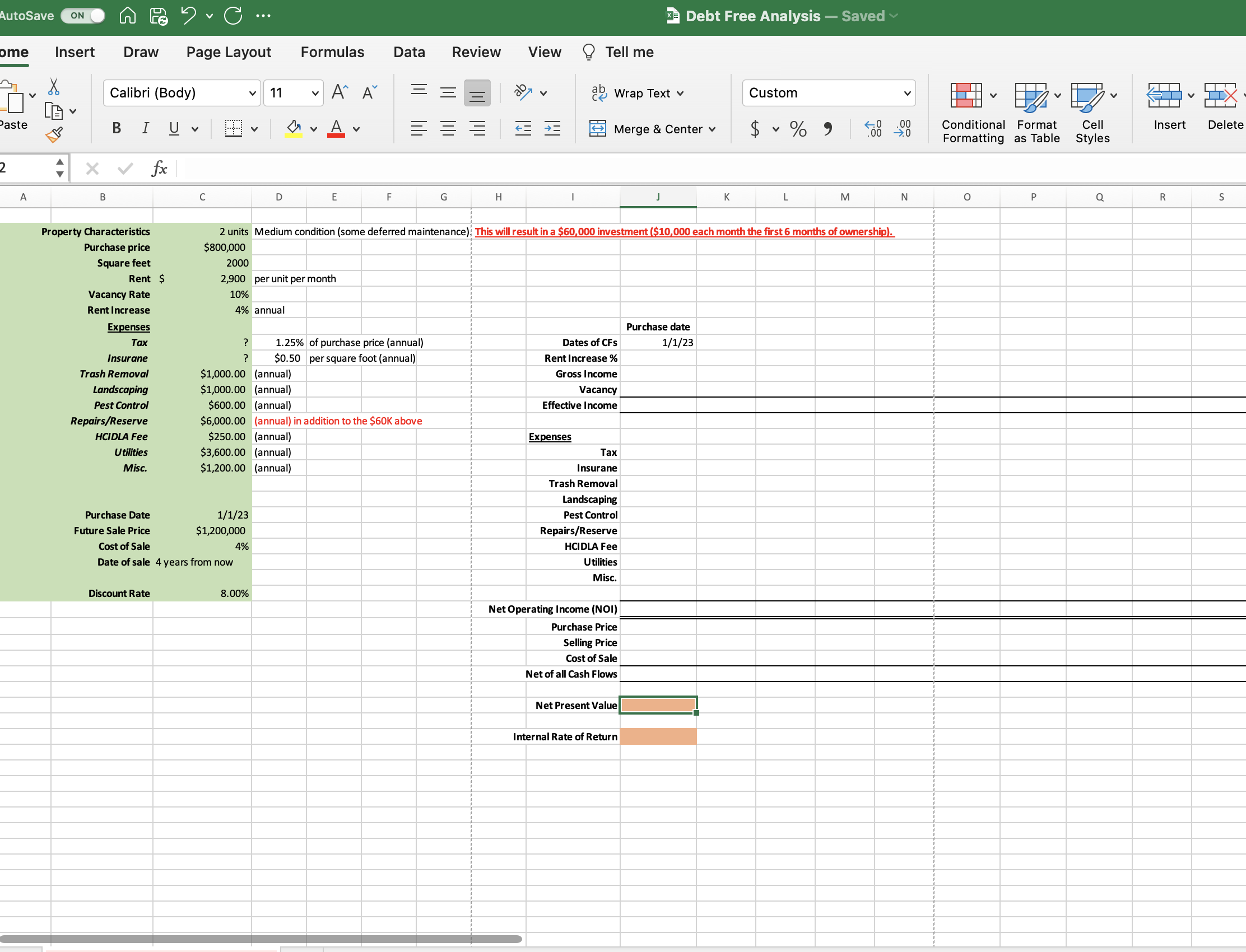Expand the border style options
Screen dimensions: 1246x952
[254, 129]
